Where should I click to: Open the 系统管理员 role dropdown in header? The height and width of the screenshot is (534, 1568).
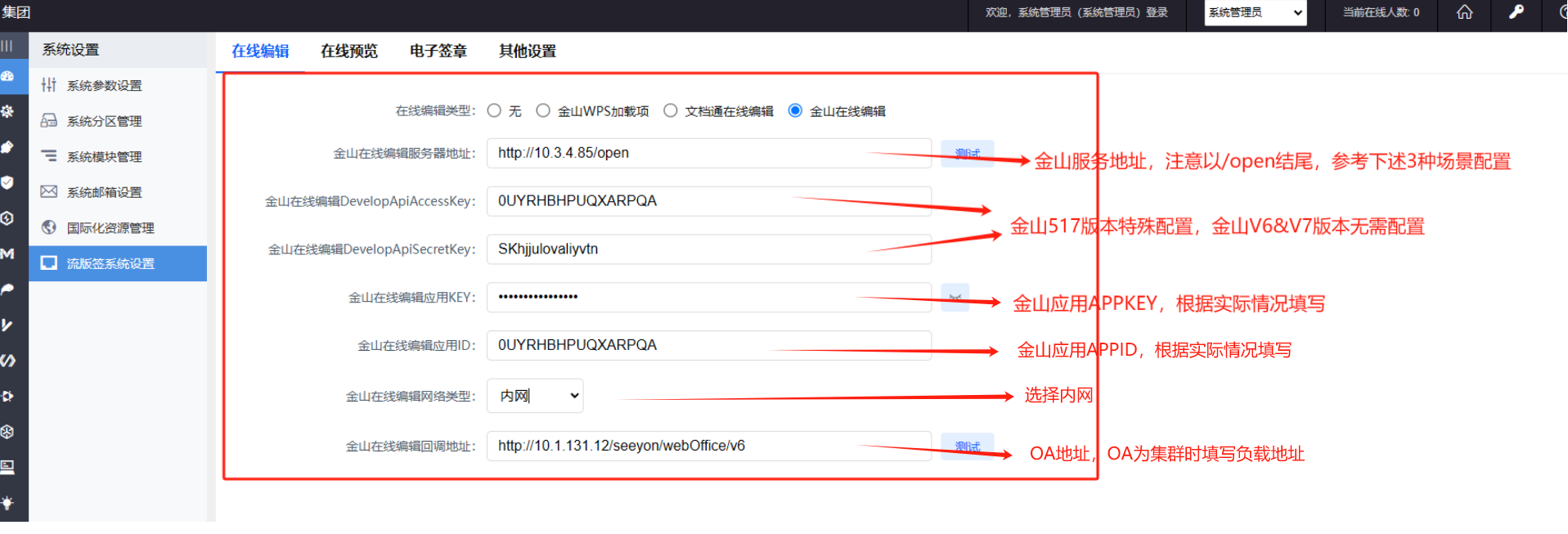(x=1255, y=12)
